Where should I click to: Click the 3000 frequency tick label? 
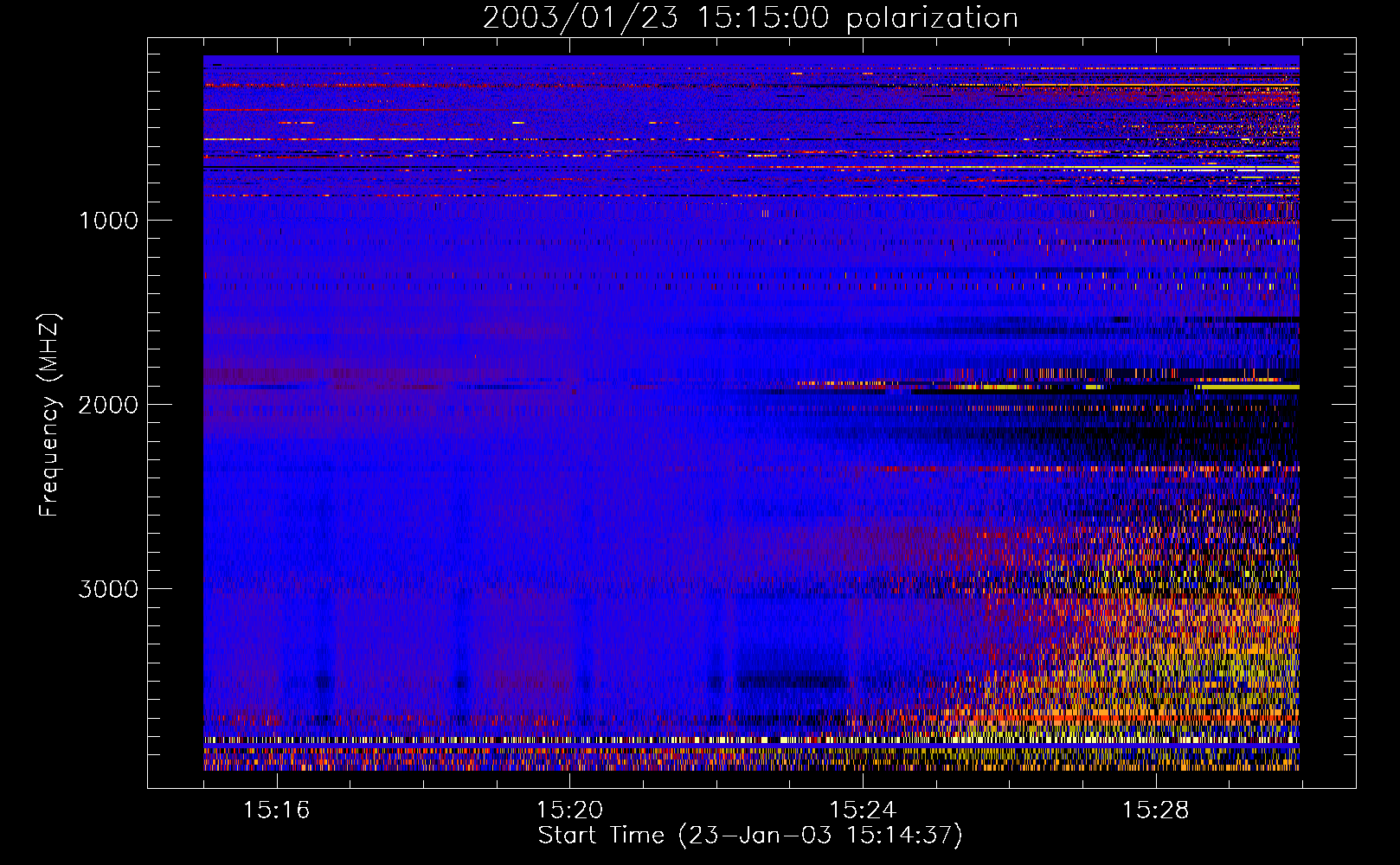click(x=108, y=589)
